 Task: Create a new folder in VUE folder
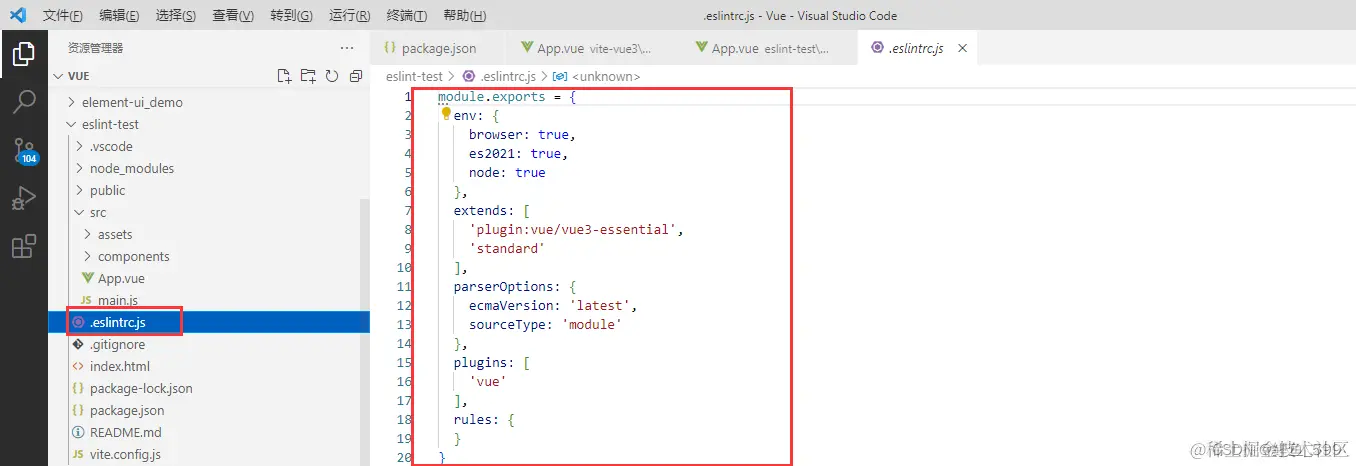coord(308,76)
